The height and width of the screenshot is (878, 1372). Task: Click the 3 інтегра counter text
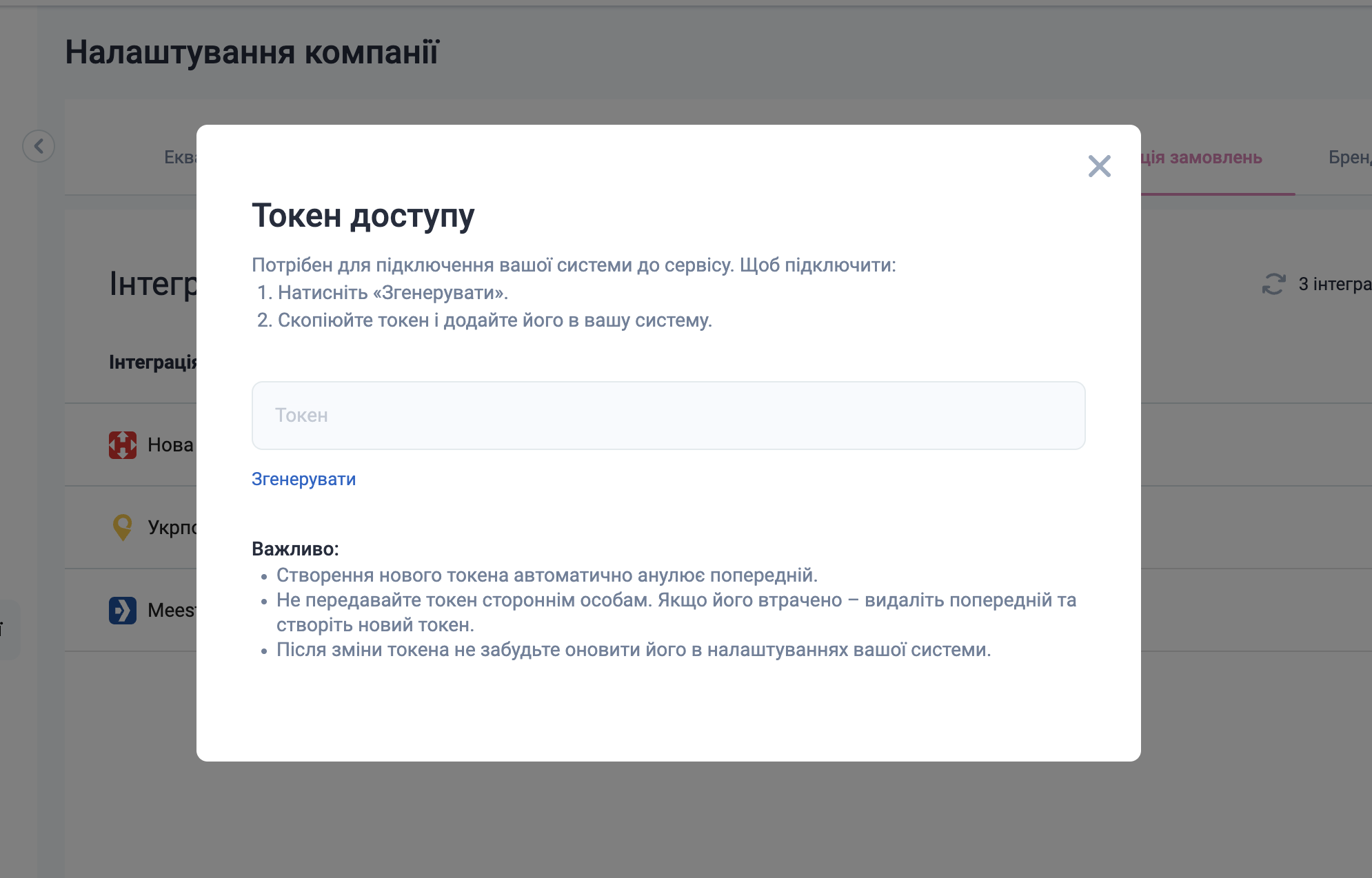point(1334,284)
